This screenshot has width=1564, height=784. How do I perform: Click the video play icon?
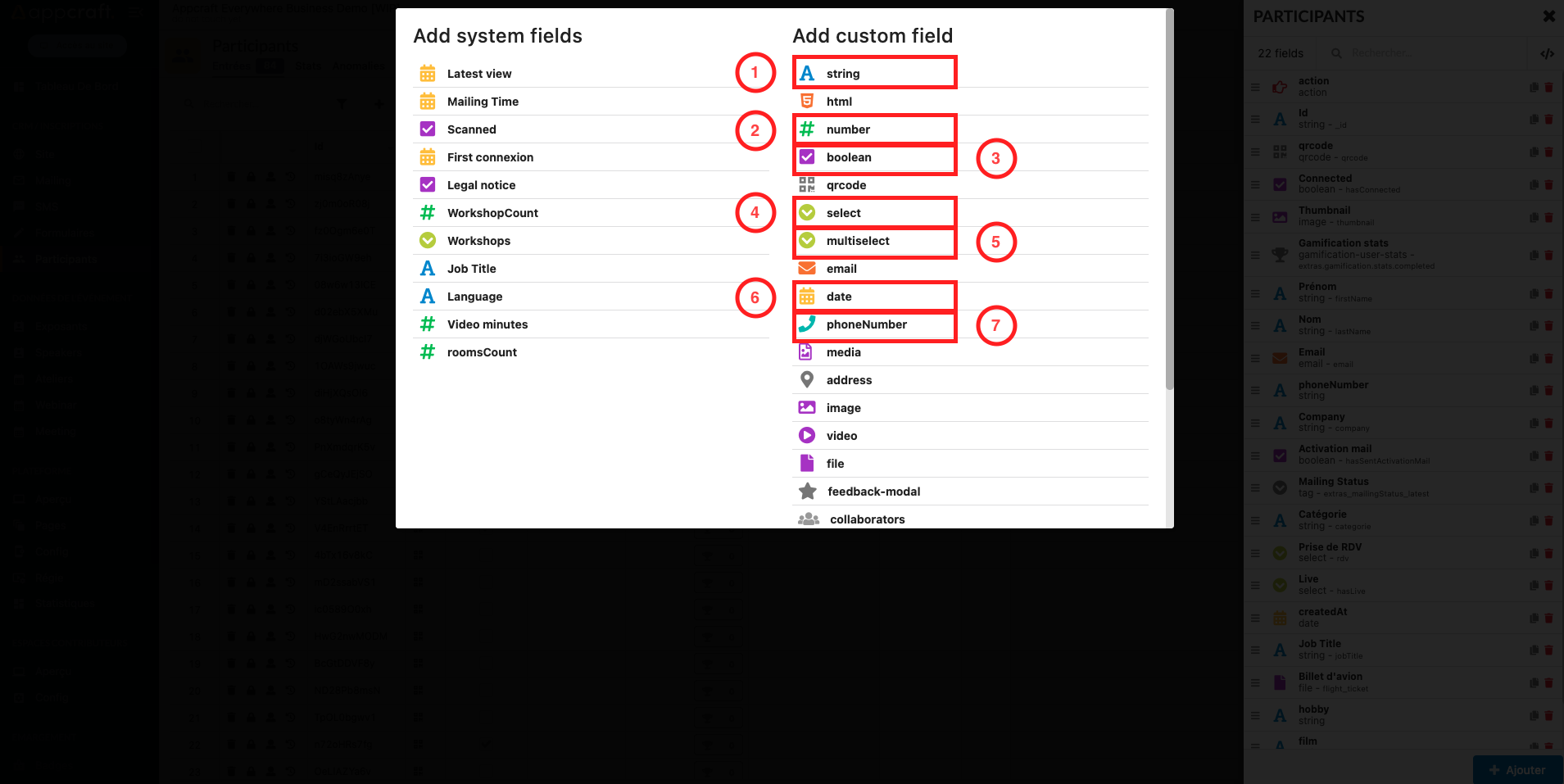(807, 435)
